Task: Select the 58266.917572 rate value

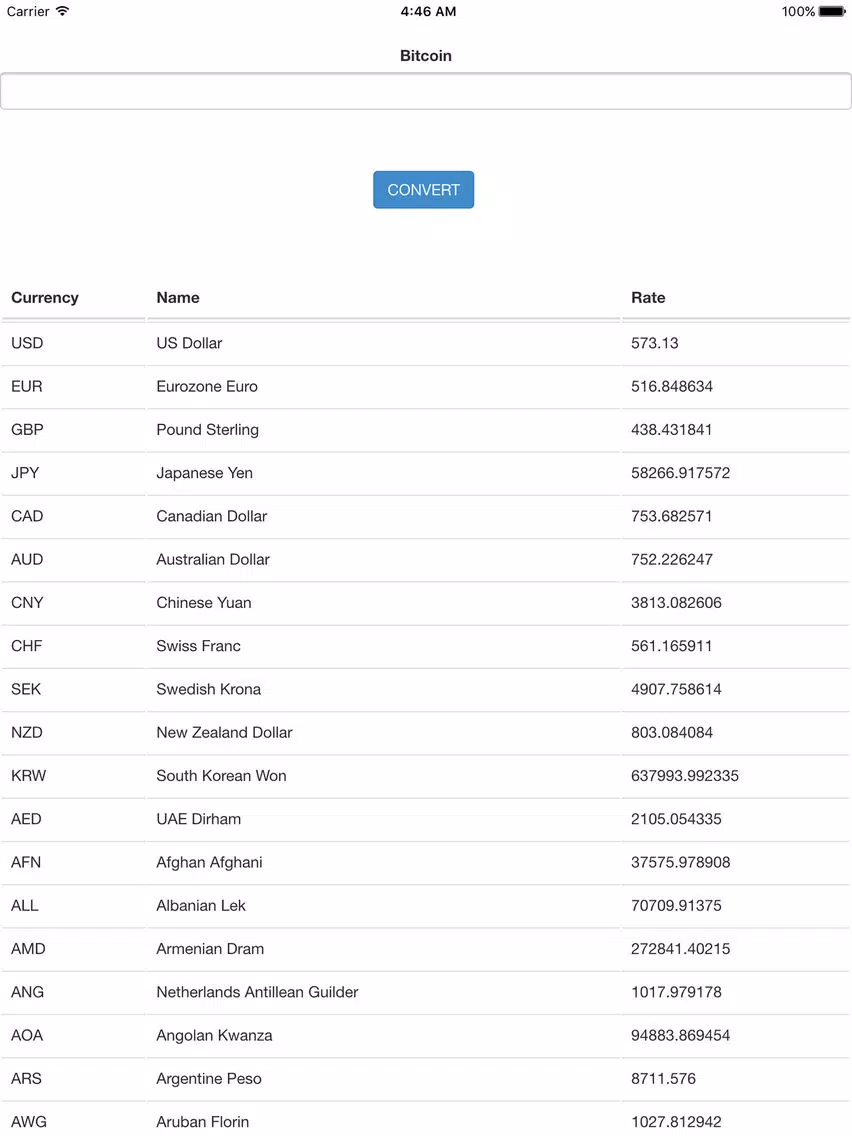Action: (x=680, y=473)
